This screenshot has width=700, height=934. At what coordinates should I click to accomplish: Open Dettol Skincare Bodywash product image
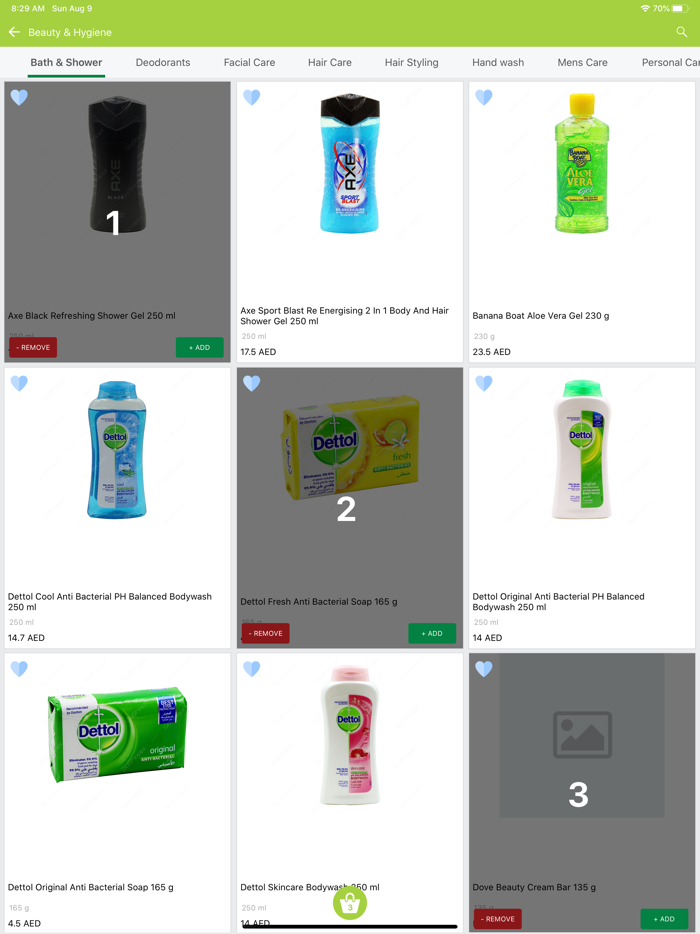click(x=350, y=736)
